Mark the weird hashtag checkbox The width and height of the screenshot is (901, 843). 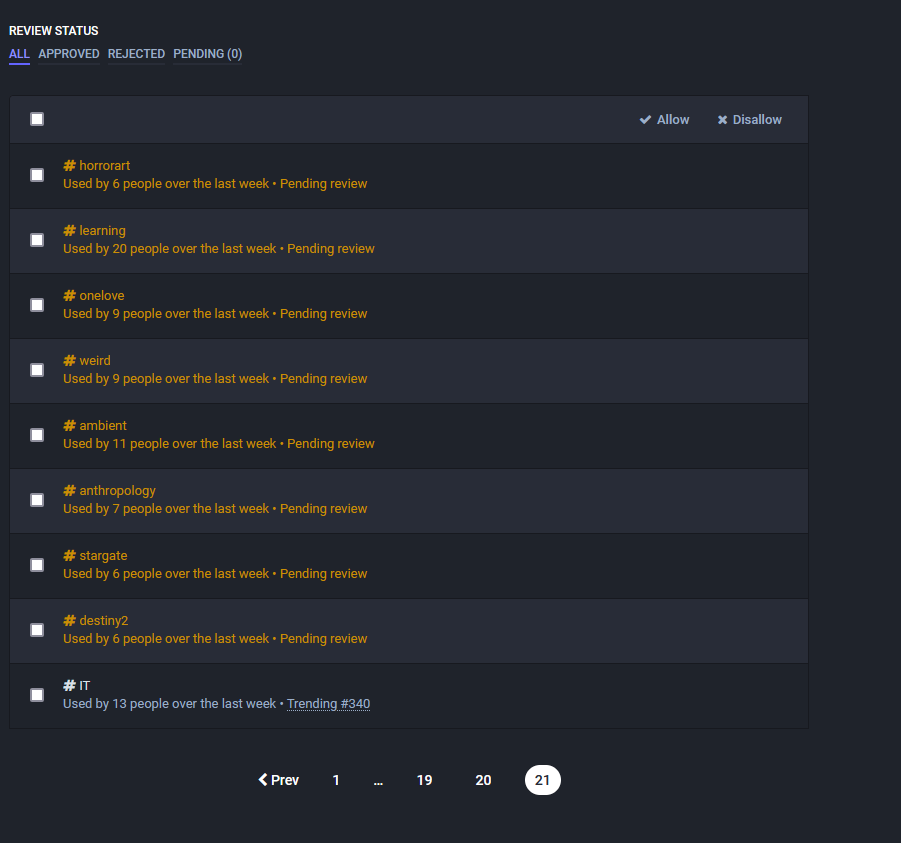37,369
